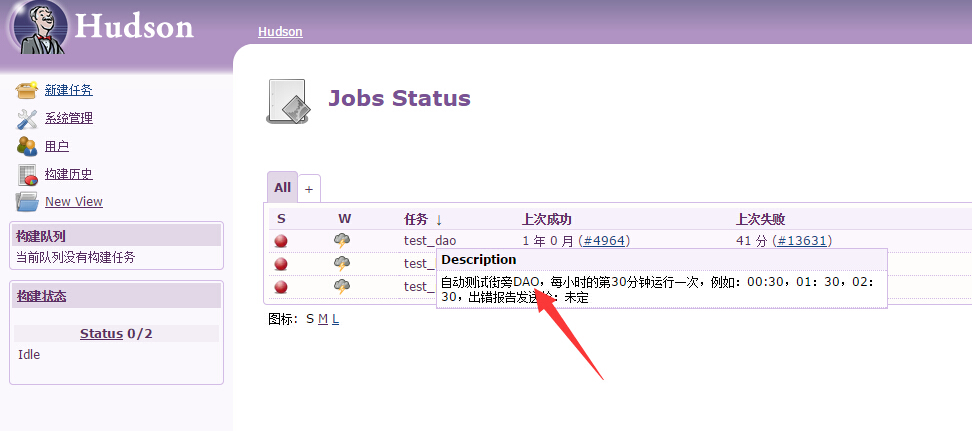Click the 系统管理 tools icon

coord(27,118)
